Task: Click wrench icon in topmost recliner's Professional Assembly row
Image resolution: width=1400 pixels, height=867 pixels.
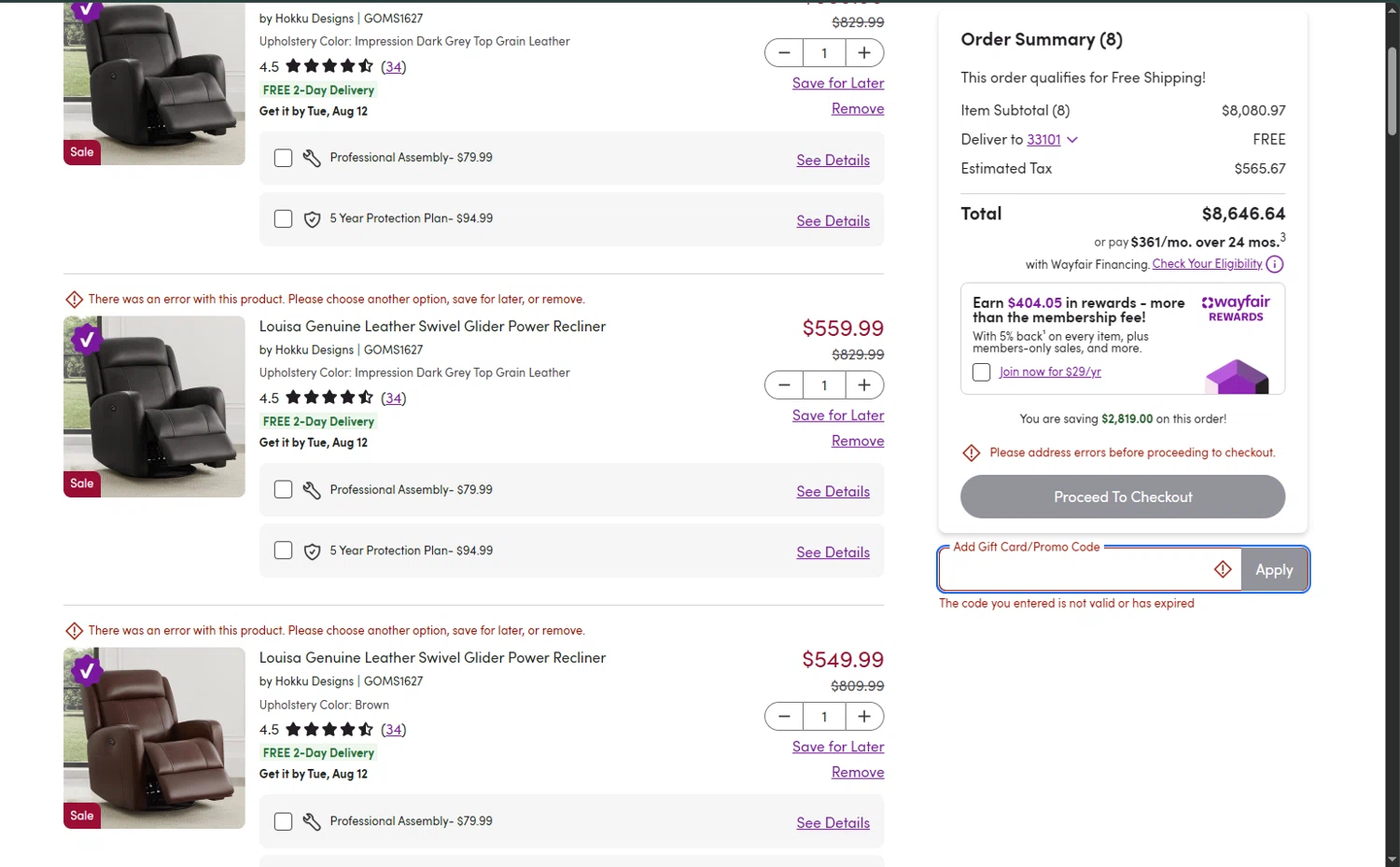Action: [312, 159]
